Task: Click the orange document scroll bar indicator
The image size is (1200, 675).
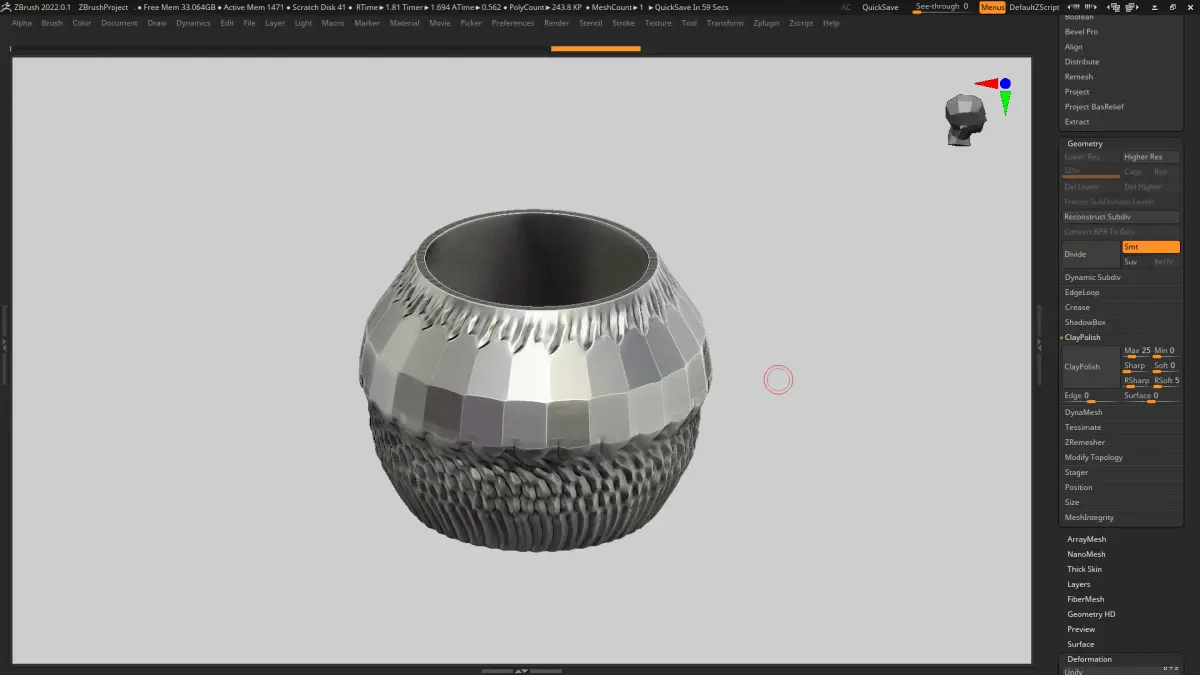Action: (595, 48)
